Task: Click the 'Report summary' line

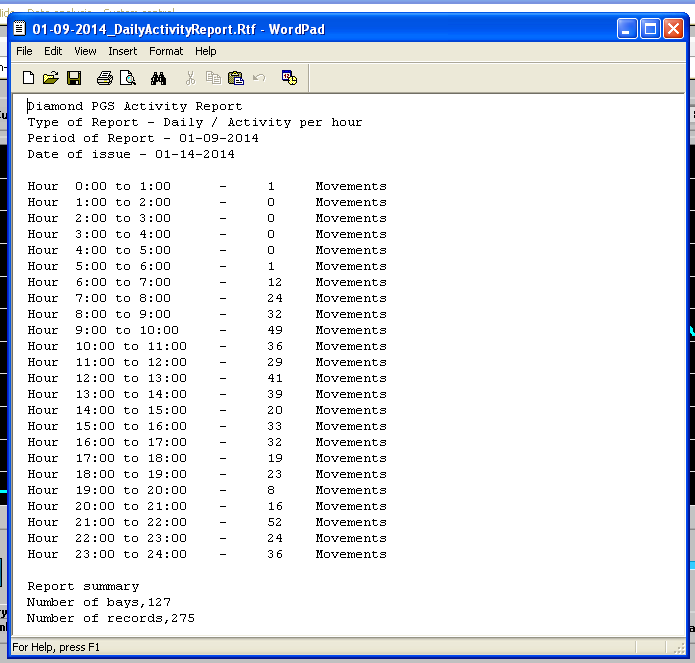Action: pyautogui.click(x=83, y=586)
